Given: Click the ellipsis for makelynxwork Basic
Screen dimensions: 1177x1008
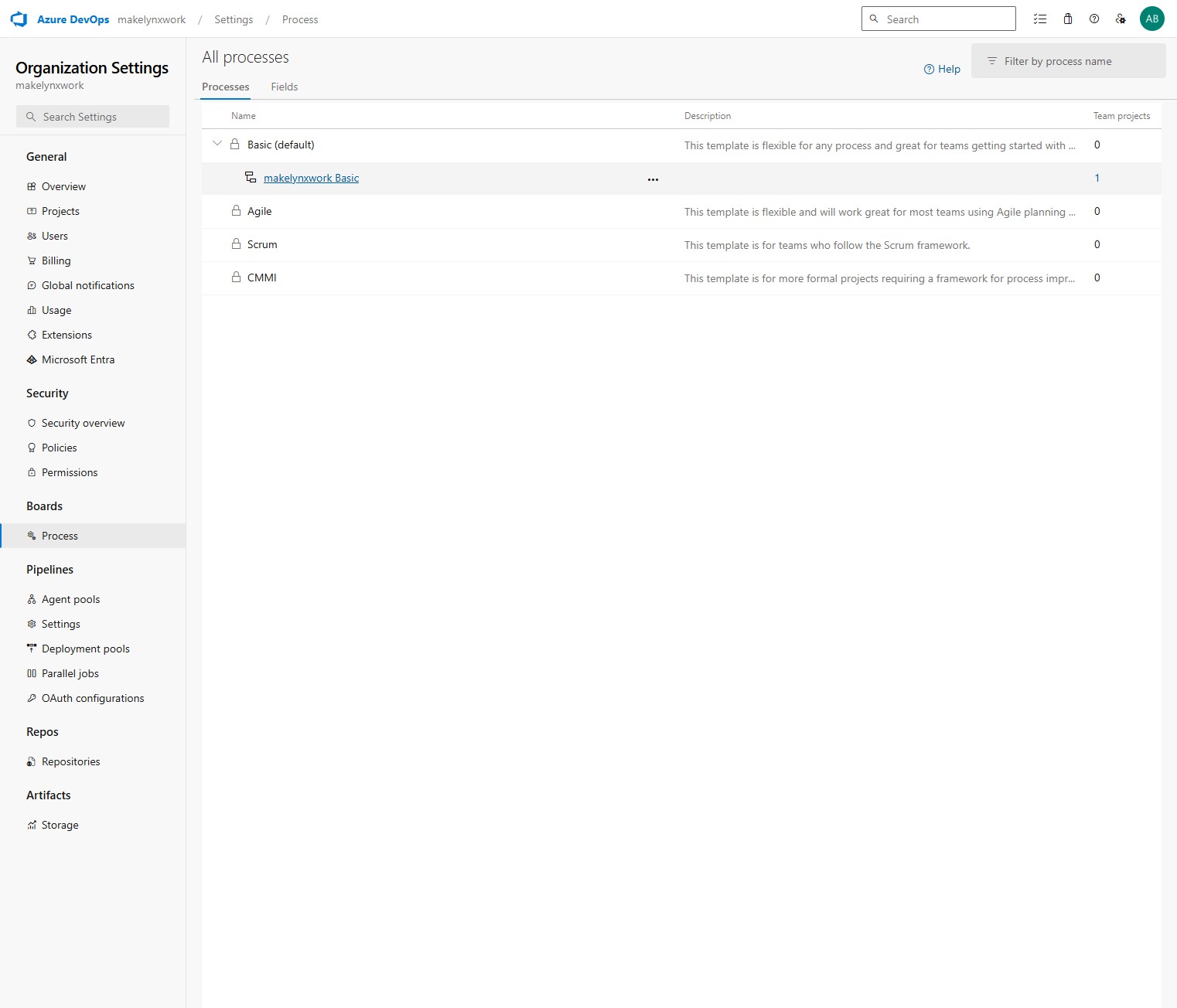Looking at the screenshot, I should (653, 179).
